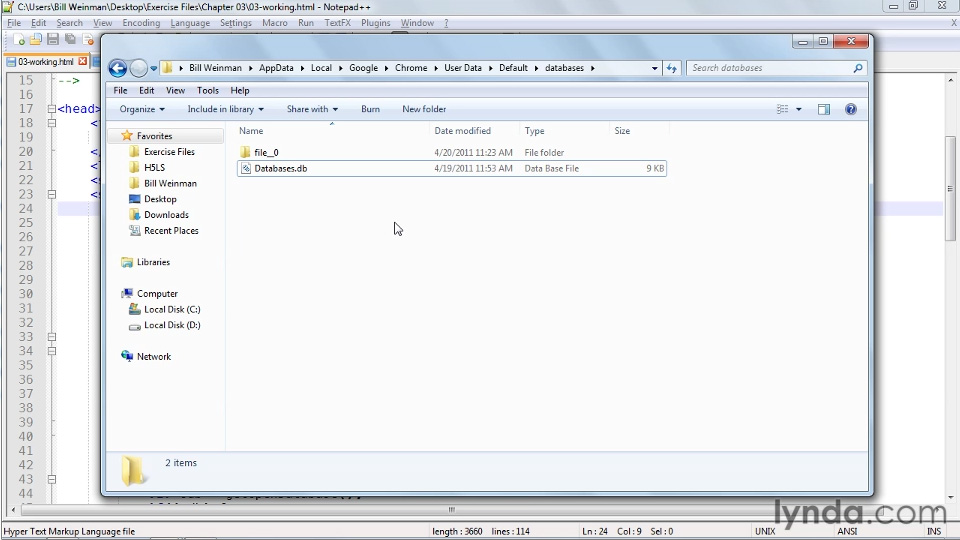Select Network in the navigation pane
The image size is (960, 540).
(x=154, y=356)
